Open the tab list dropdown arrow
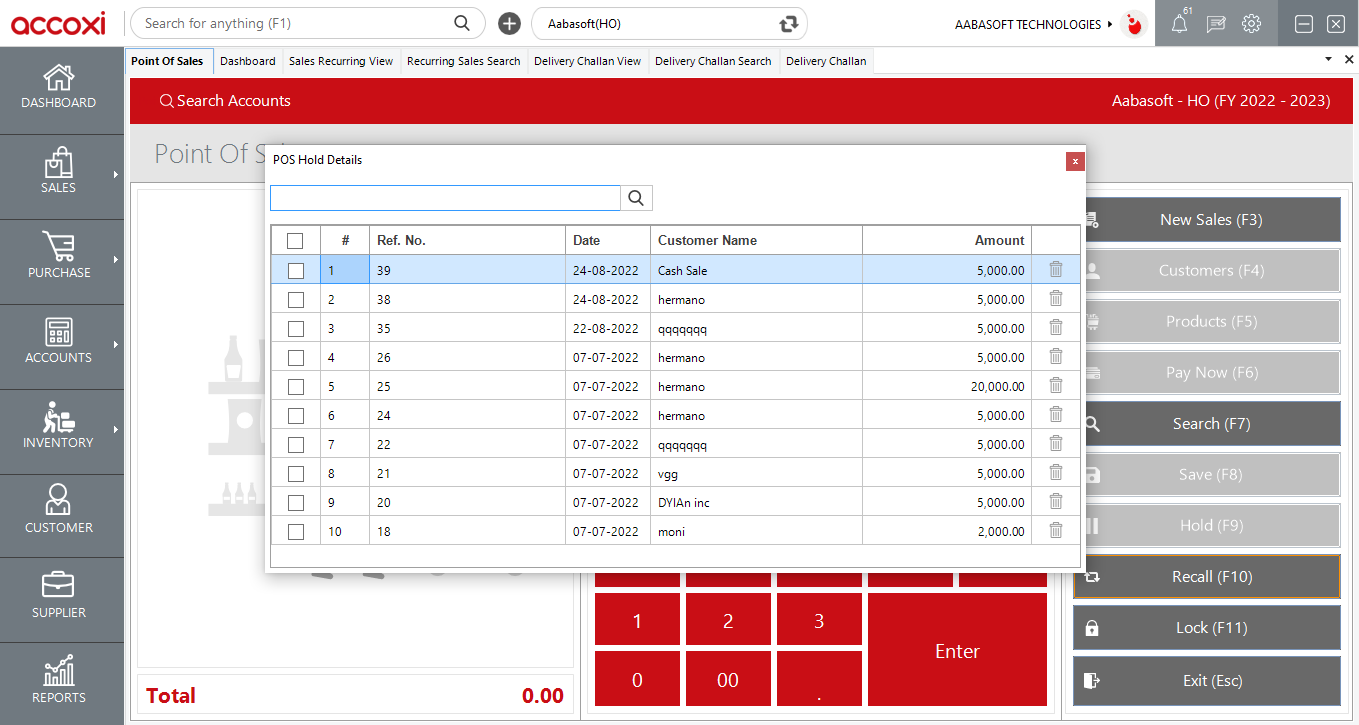1359x725 pixels. pos(1328,60)
